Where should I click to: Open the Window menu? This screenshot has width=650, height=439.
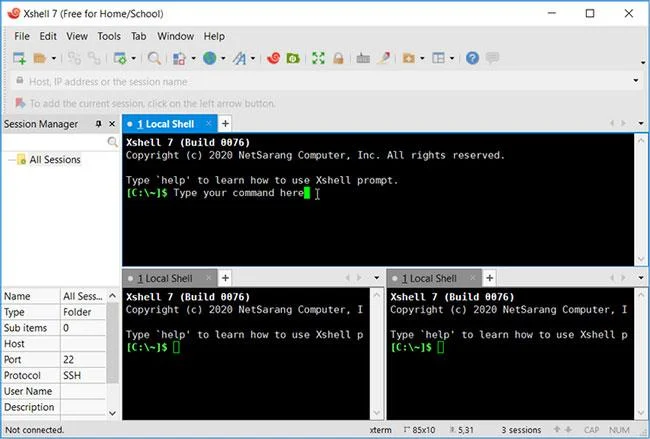pos(175,36)
